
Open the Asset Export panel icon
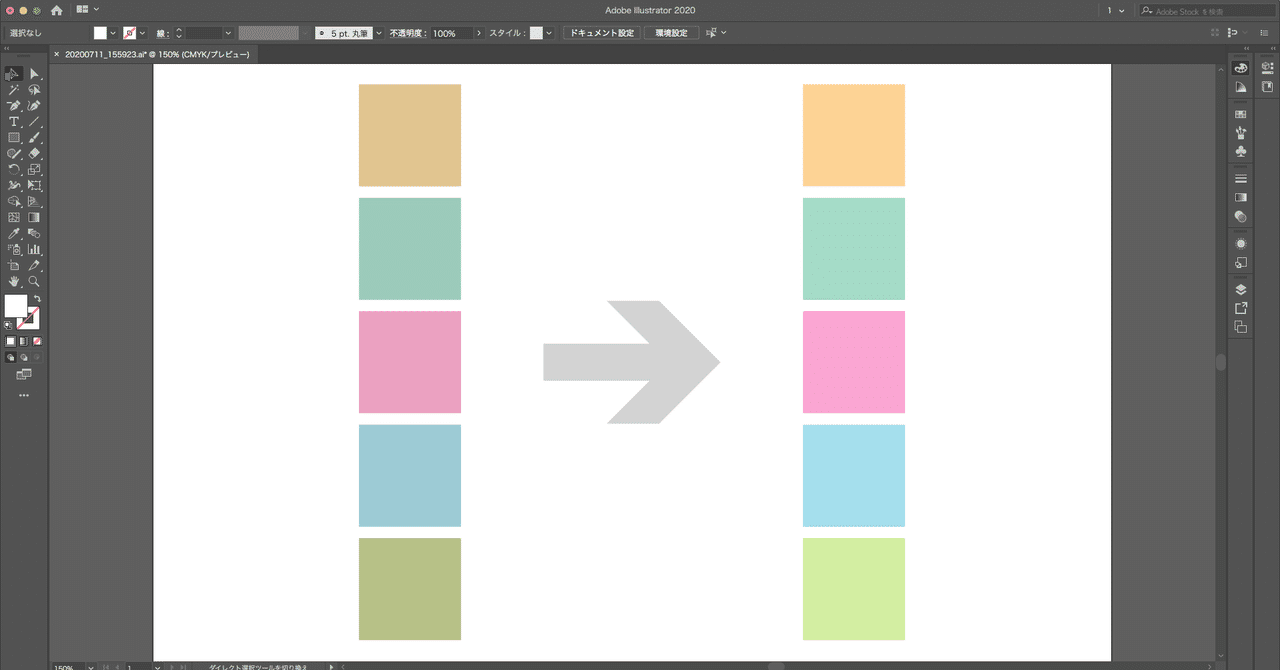1241,308
